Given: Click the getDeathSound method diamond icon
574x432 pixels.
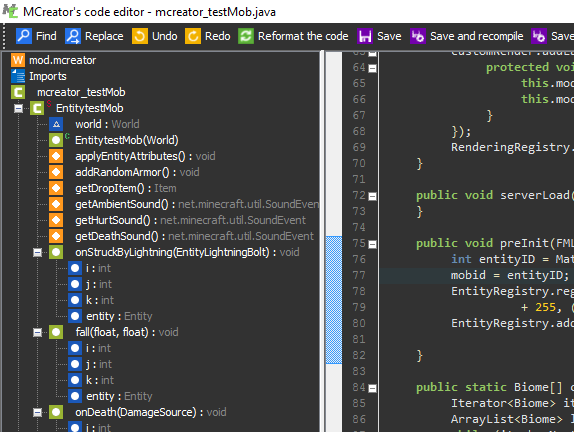Looking at the screenshot, I should [56, 236].
